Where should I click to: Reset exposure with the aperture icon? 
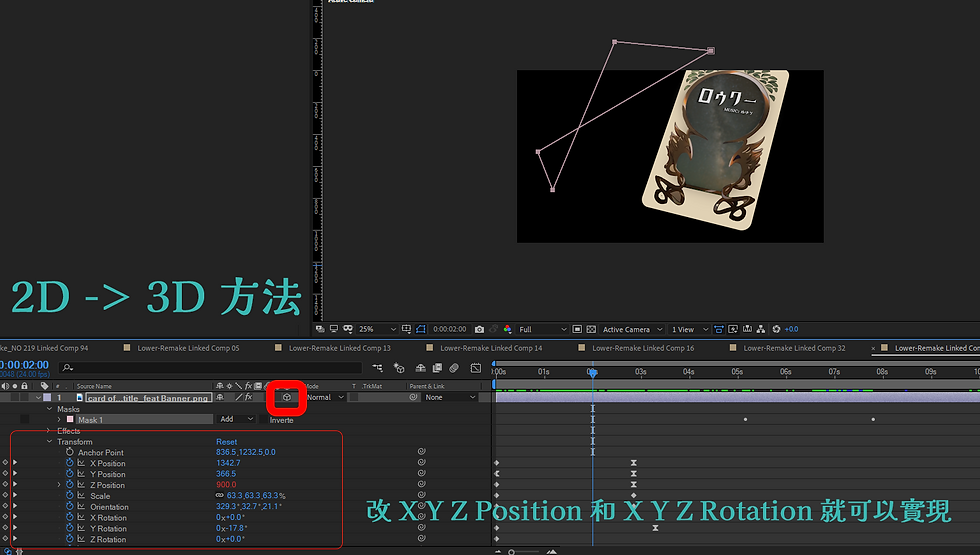click(776, 329)
